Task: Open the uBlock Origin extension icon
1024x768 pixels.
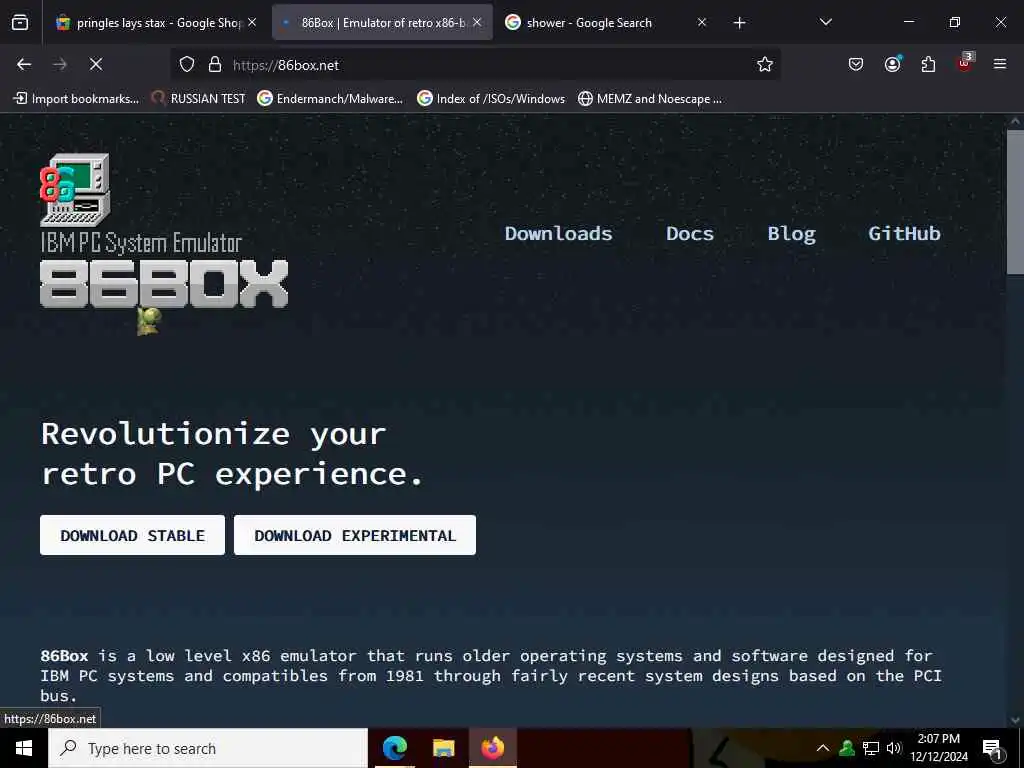Action: tap(965, 63)
